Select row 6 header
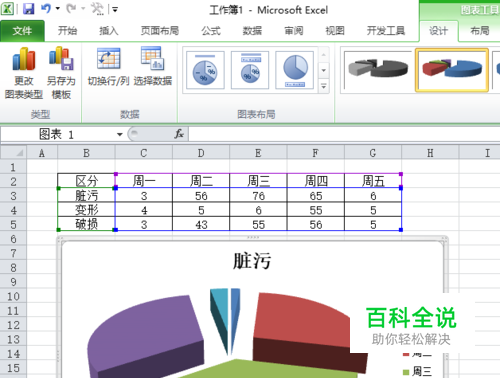Image resolution: width=500 pixels, height=378 pixels. coord(13,239)
